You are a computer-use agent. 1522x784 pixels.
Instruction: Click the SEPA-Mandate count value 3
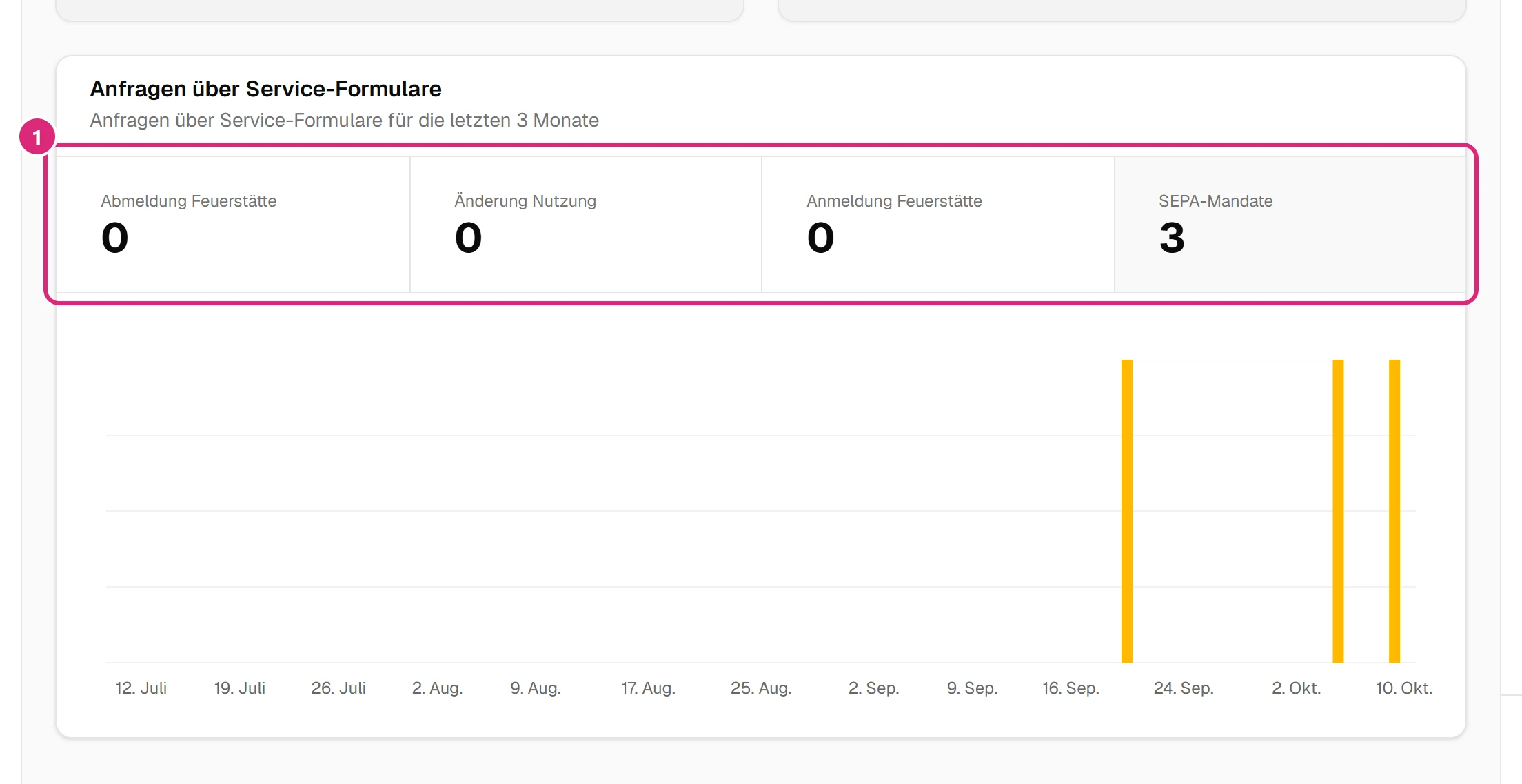(x=1172, y=238)
